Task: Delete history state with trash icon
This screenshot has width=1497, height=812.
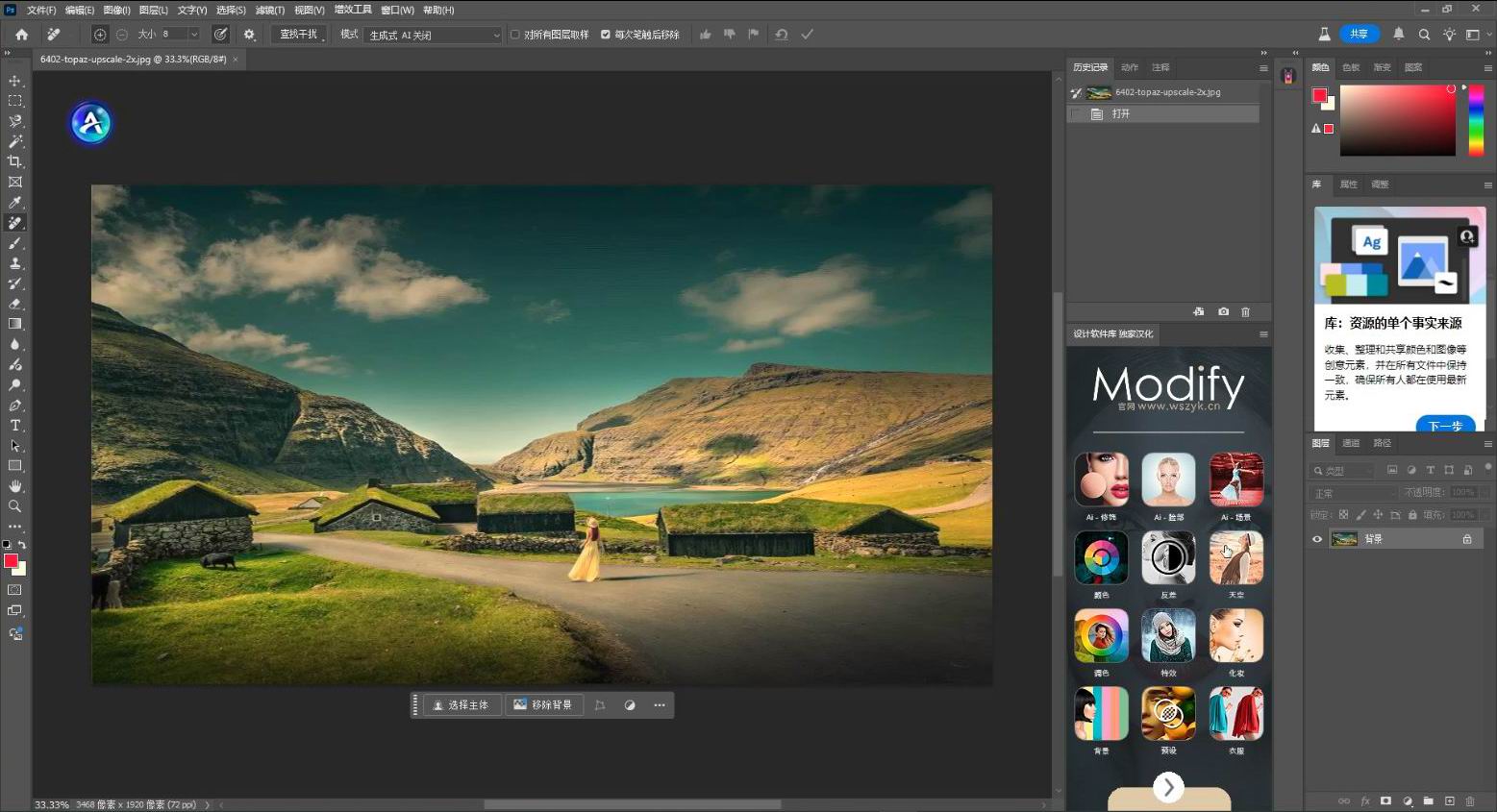Action: pos(1246,312)
